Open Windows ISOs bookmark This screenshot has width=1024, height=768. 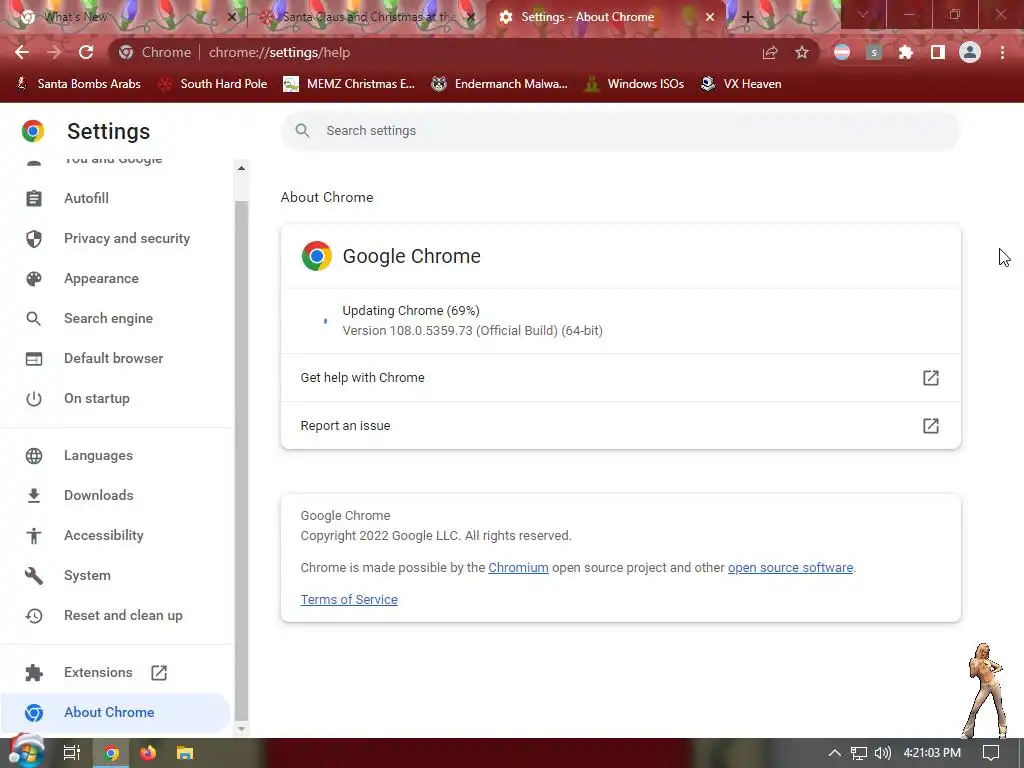pyautogui.click(x=634, y=84)
